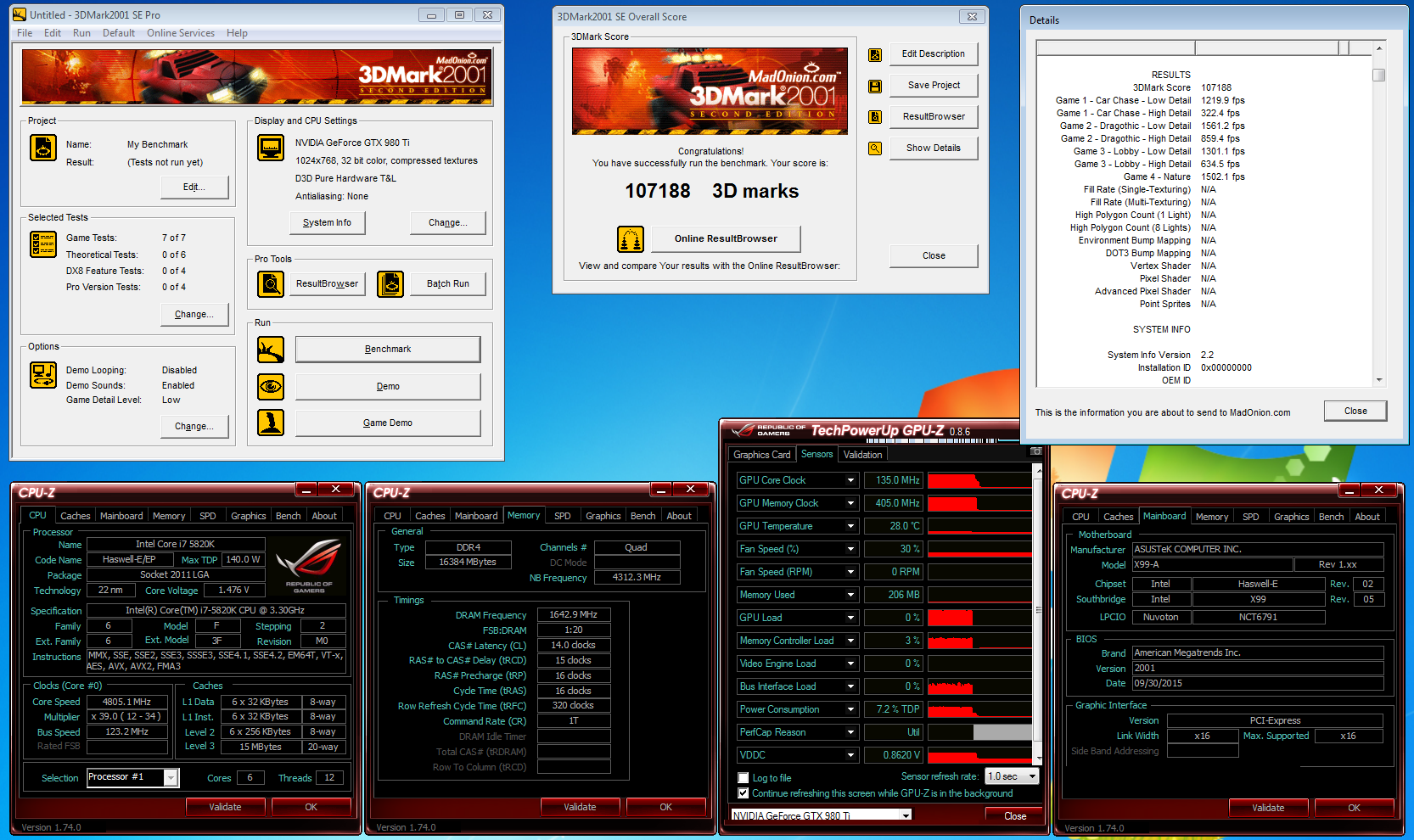Screen dimensions: 1414x840
Task: Click the icon beside Edit Description
Action: click(x=875, y=54)
